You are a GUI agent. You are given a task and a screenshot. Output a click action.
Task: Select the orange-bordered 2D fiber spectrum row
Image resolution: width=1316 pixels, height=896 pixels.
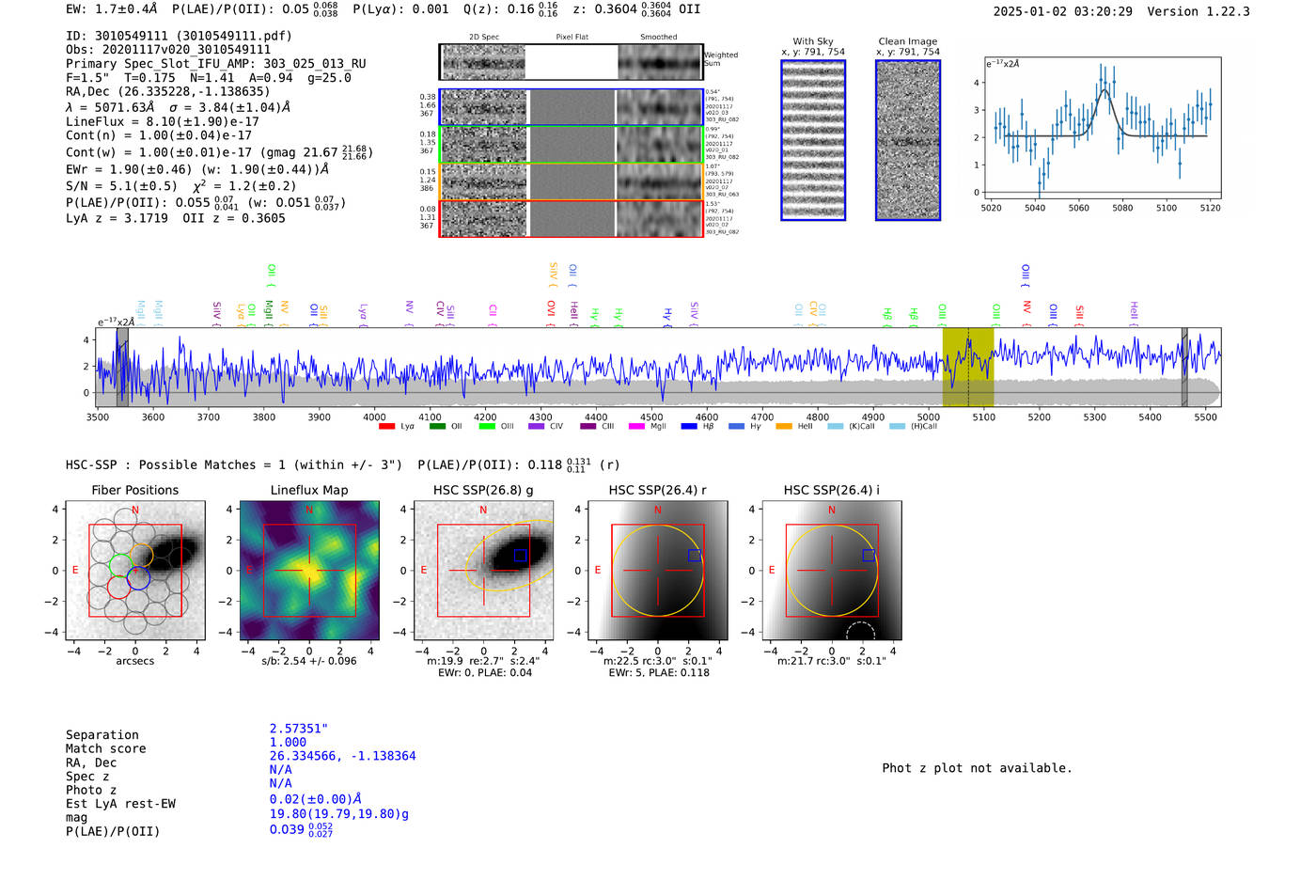tap(571, 181)
